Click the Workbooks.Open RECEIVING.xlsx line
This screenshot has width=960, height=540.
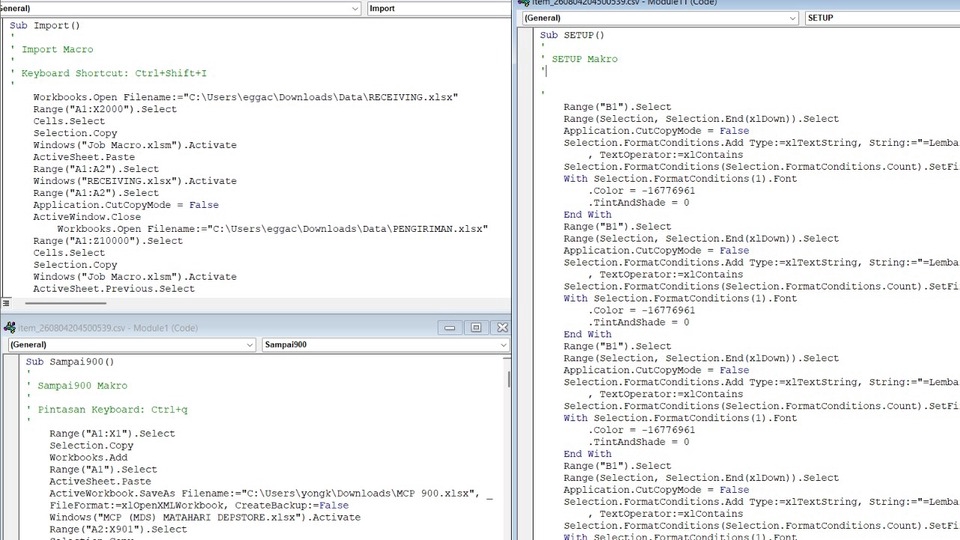pyautogui.click(x=246, y=97)
